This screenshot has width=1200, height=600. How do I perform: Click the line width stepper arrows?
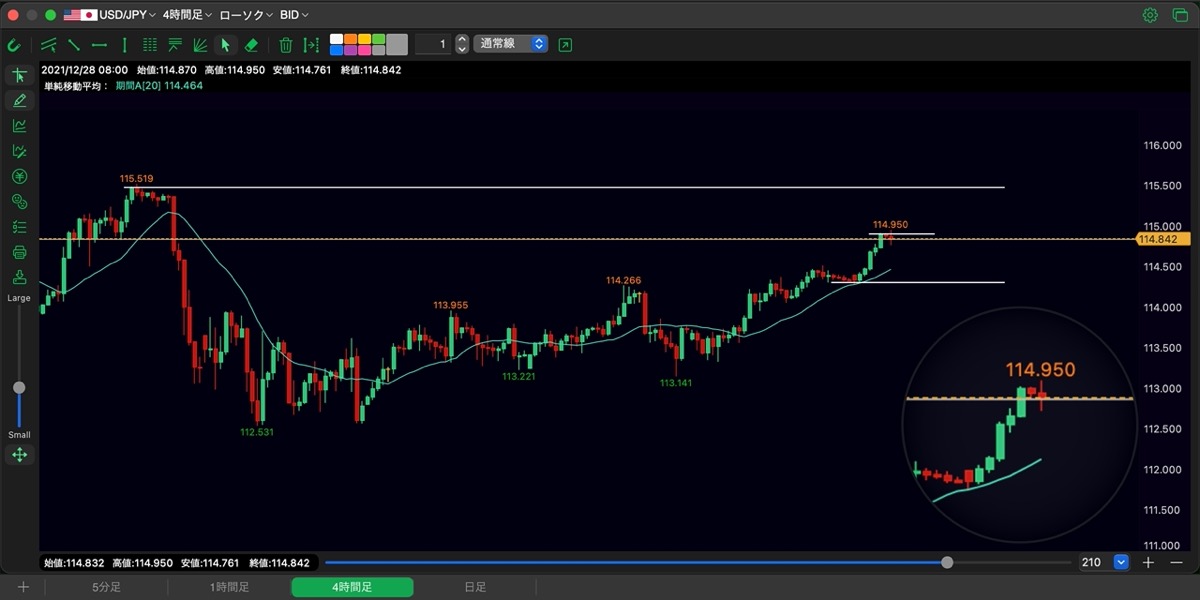point(462,44)
